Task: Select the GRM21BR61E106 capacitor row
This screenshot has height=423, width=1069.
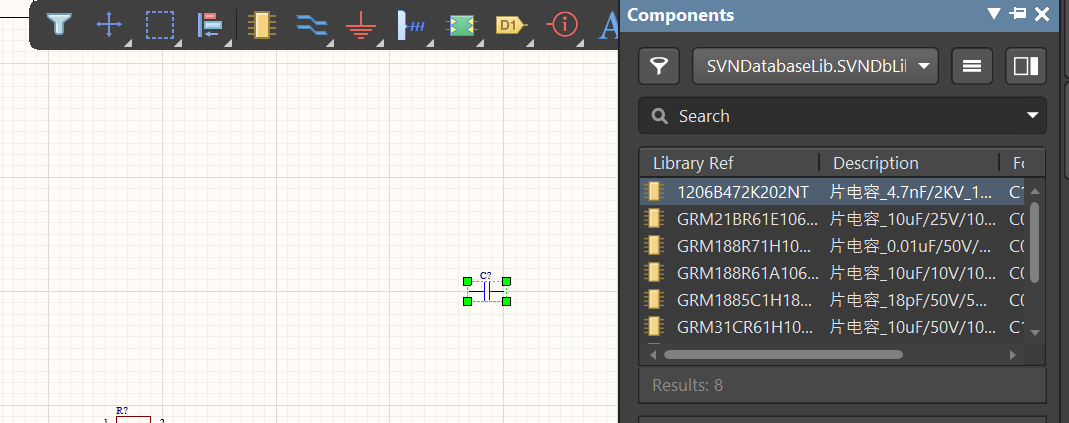Action: click(x=832, y=218)
